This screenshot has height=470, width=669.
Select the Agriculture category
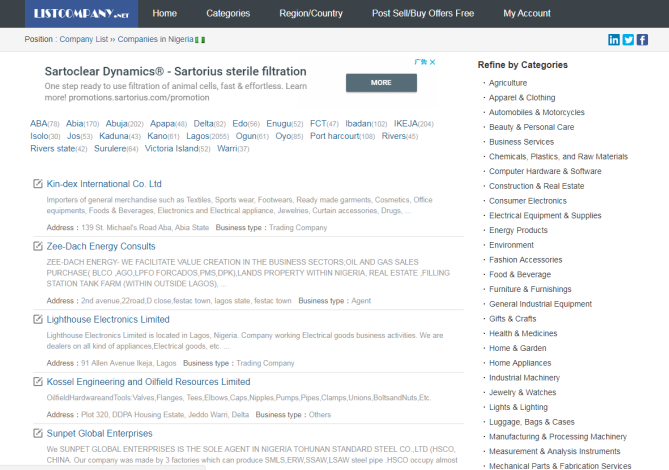[508, 83]
